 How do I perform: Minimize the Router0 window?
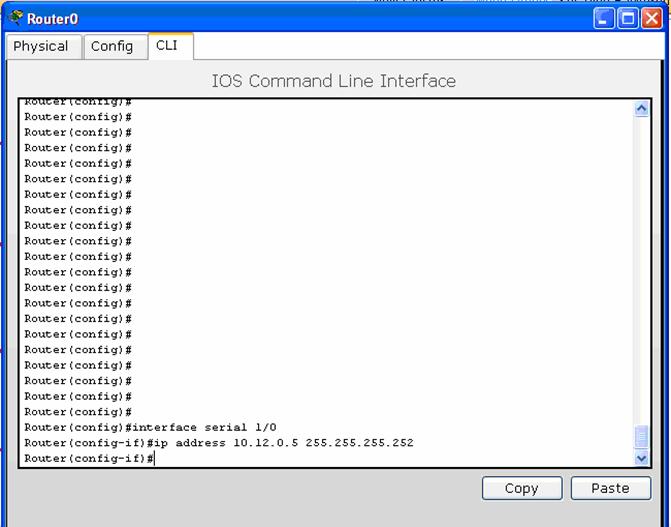point(605,18)
